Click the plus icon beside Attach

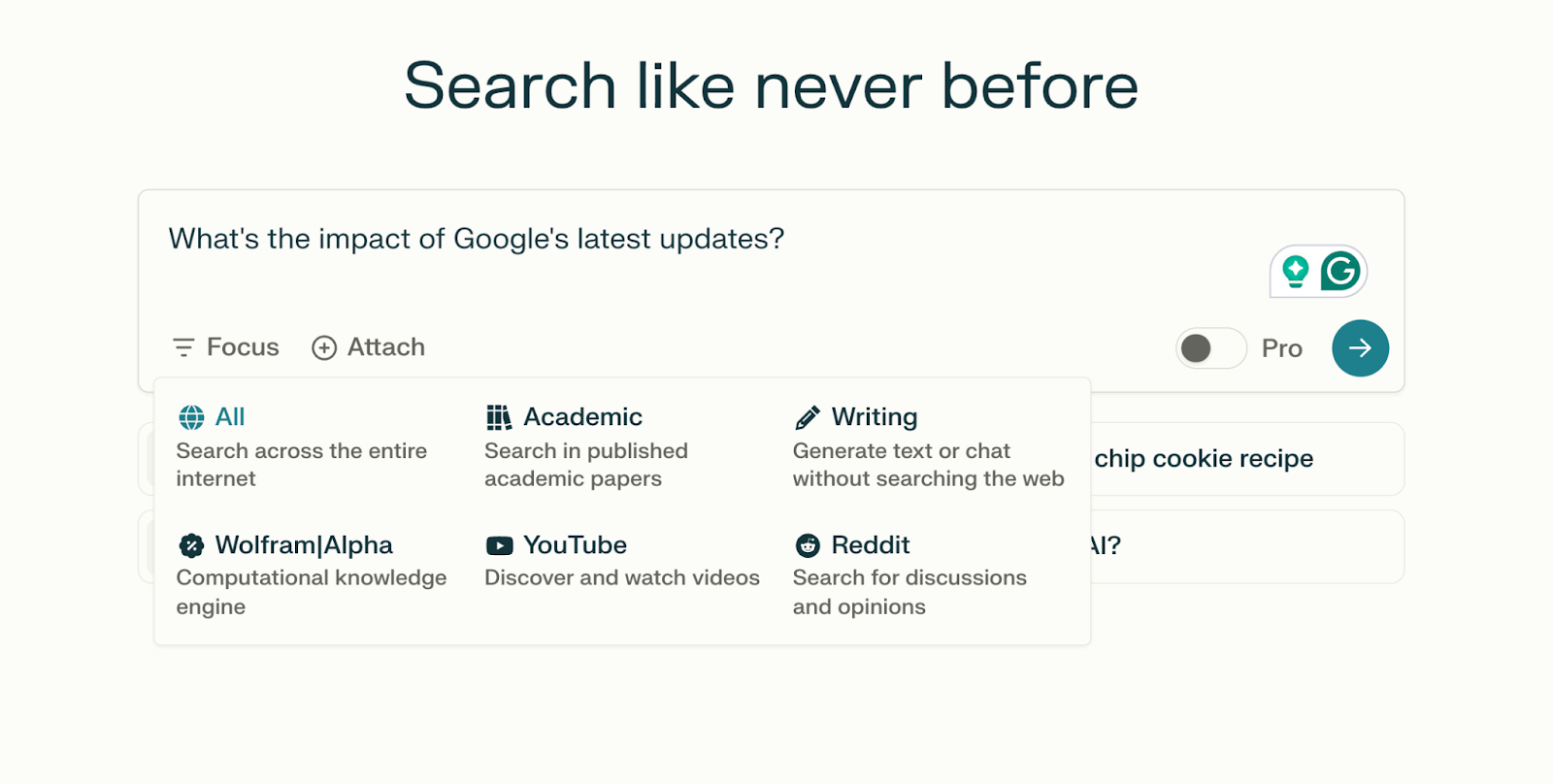click(324, 347)
